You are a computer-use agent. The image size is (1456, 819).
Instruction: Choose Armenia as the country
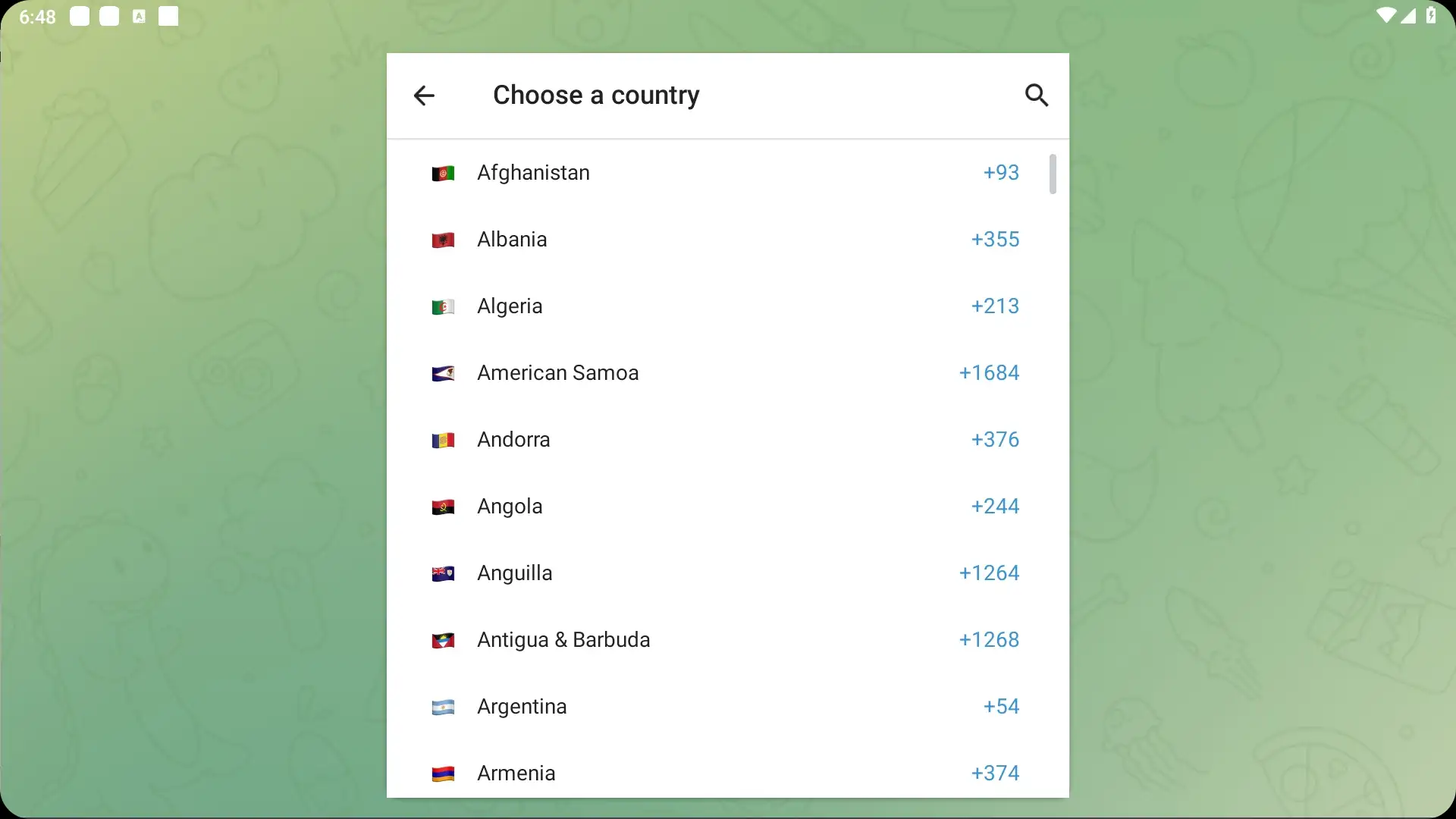pos(516,773)
